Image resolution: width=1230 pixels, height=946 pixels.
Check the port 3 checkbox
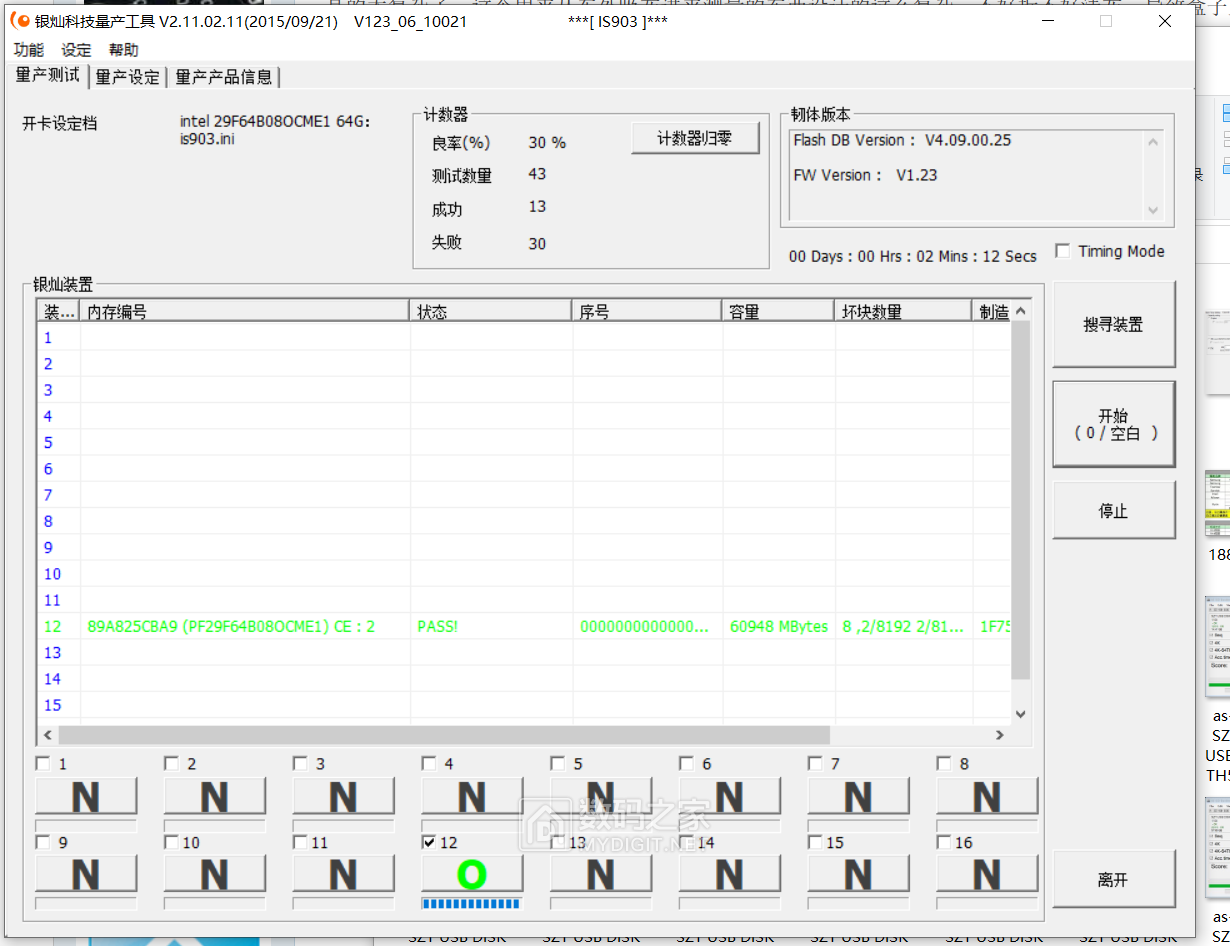(300, 764)
